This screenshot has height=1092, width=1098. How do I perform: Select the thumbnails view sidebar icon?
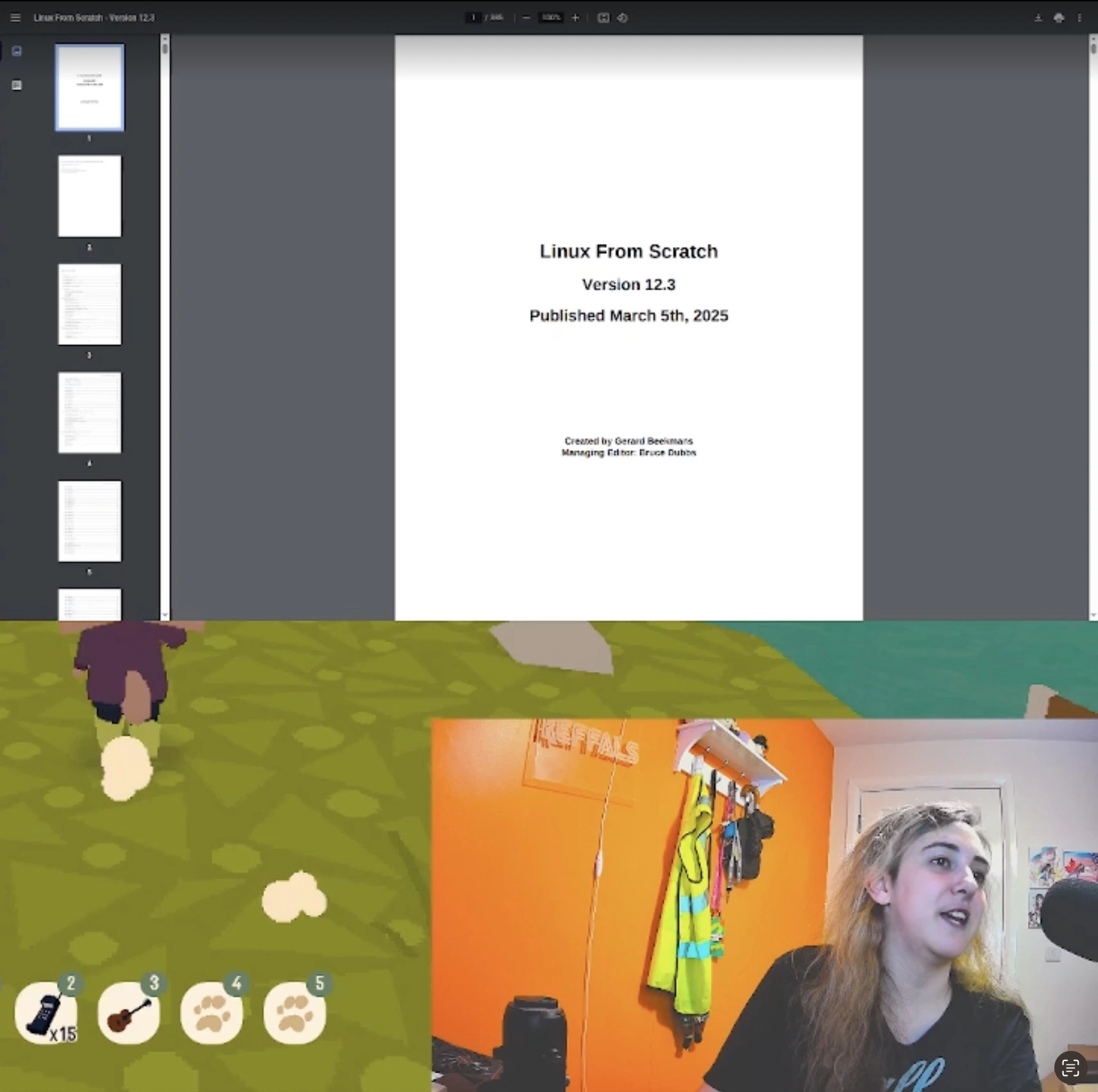tap(17, 51)
